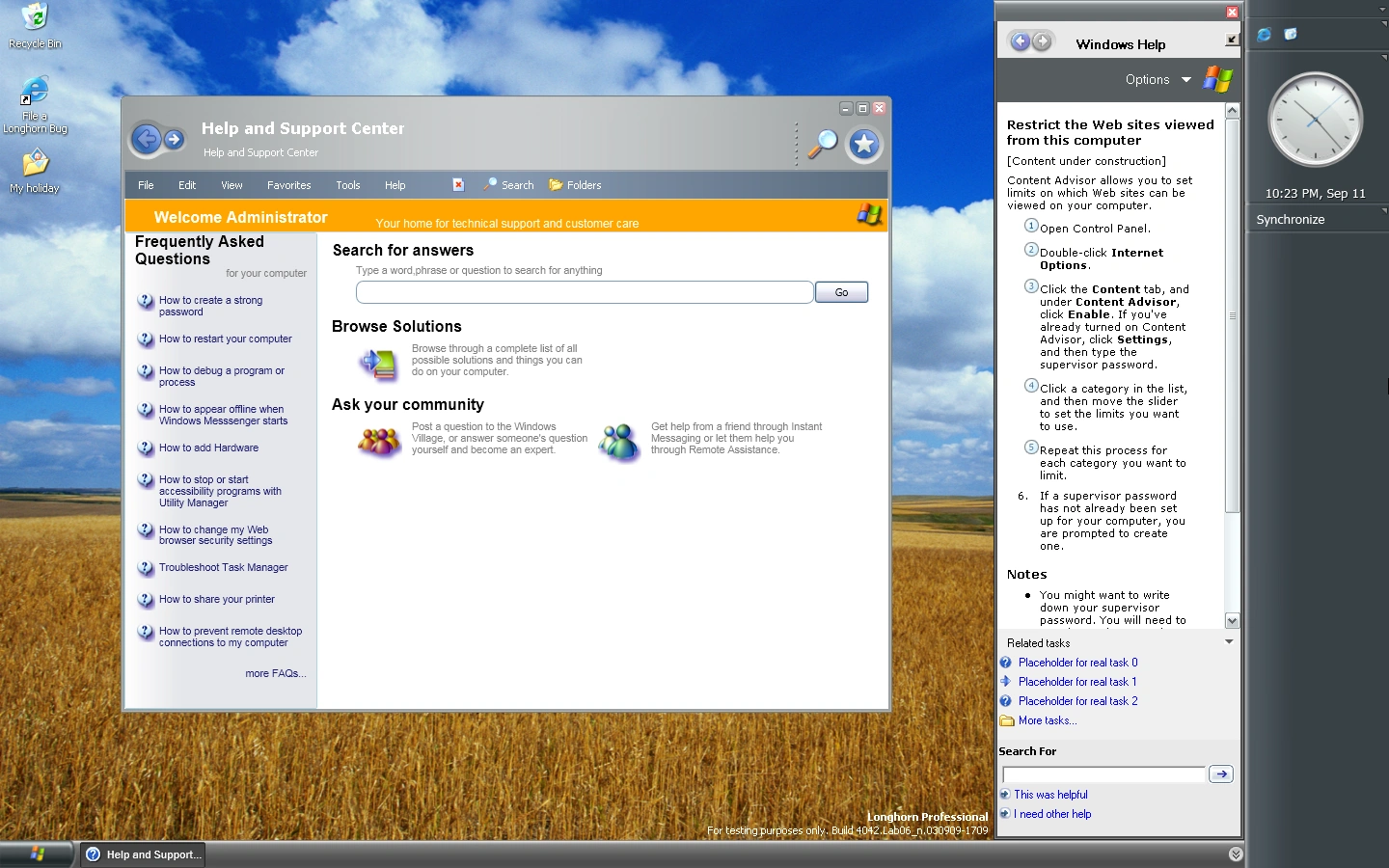
Task: Open How to stop or start accessibility programs
Action: pyautogui.click(x=221, y=491)
